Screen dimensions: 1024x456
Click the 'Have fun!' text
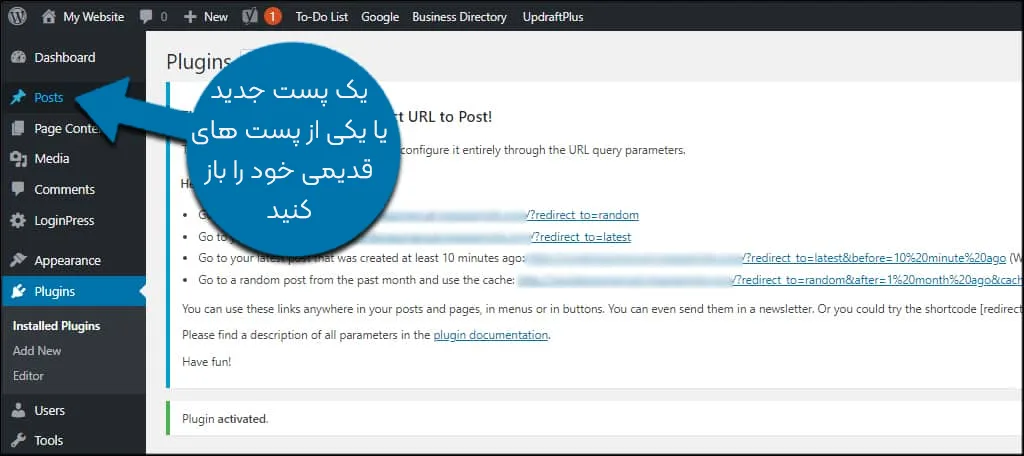(x=206, y=361)
